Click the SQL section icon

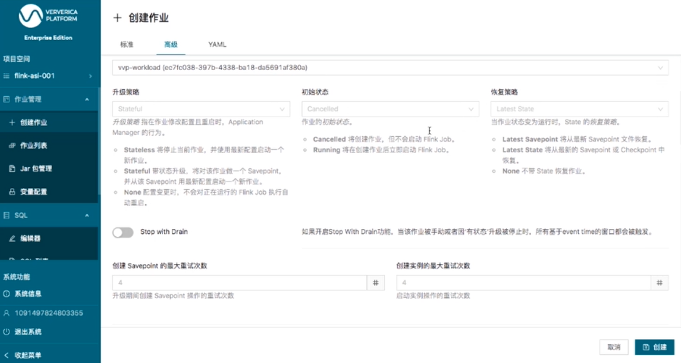click(x=7, y=215)
